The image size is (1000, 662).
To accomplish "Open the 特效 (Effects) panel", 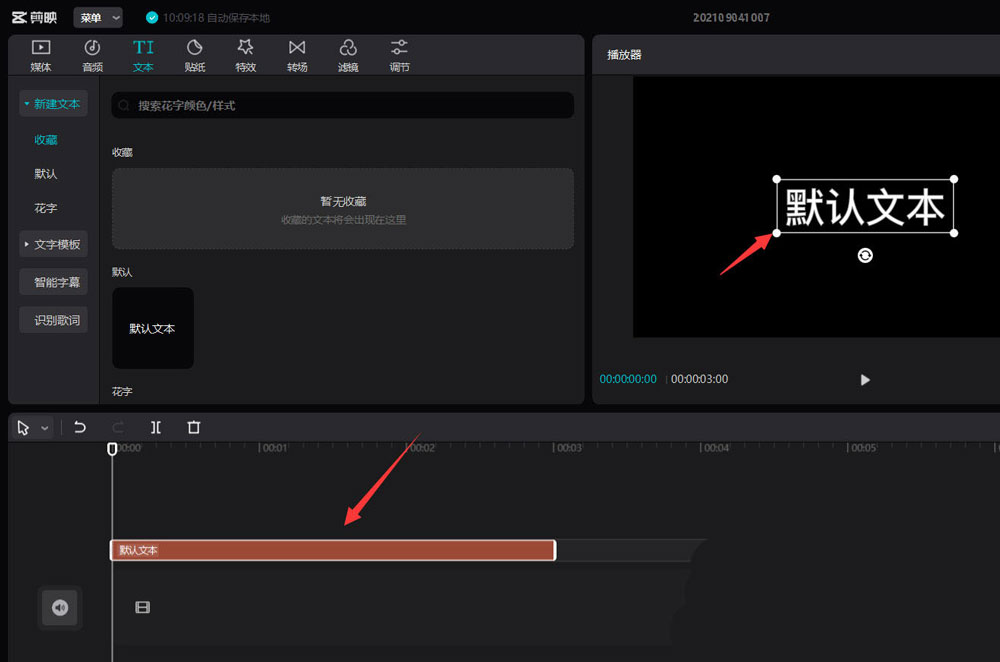I will coord(246,54).
